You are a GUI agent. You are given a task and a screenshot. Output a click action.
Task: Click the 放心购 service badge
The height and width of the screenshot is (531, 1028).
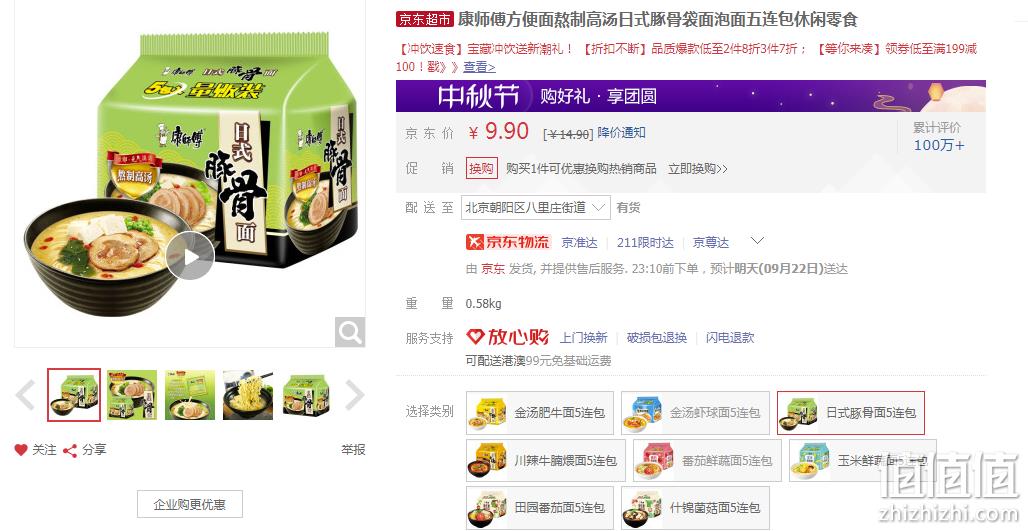507,337
